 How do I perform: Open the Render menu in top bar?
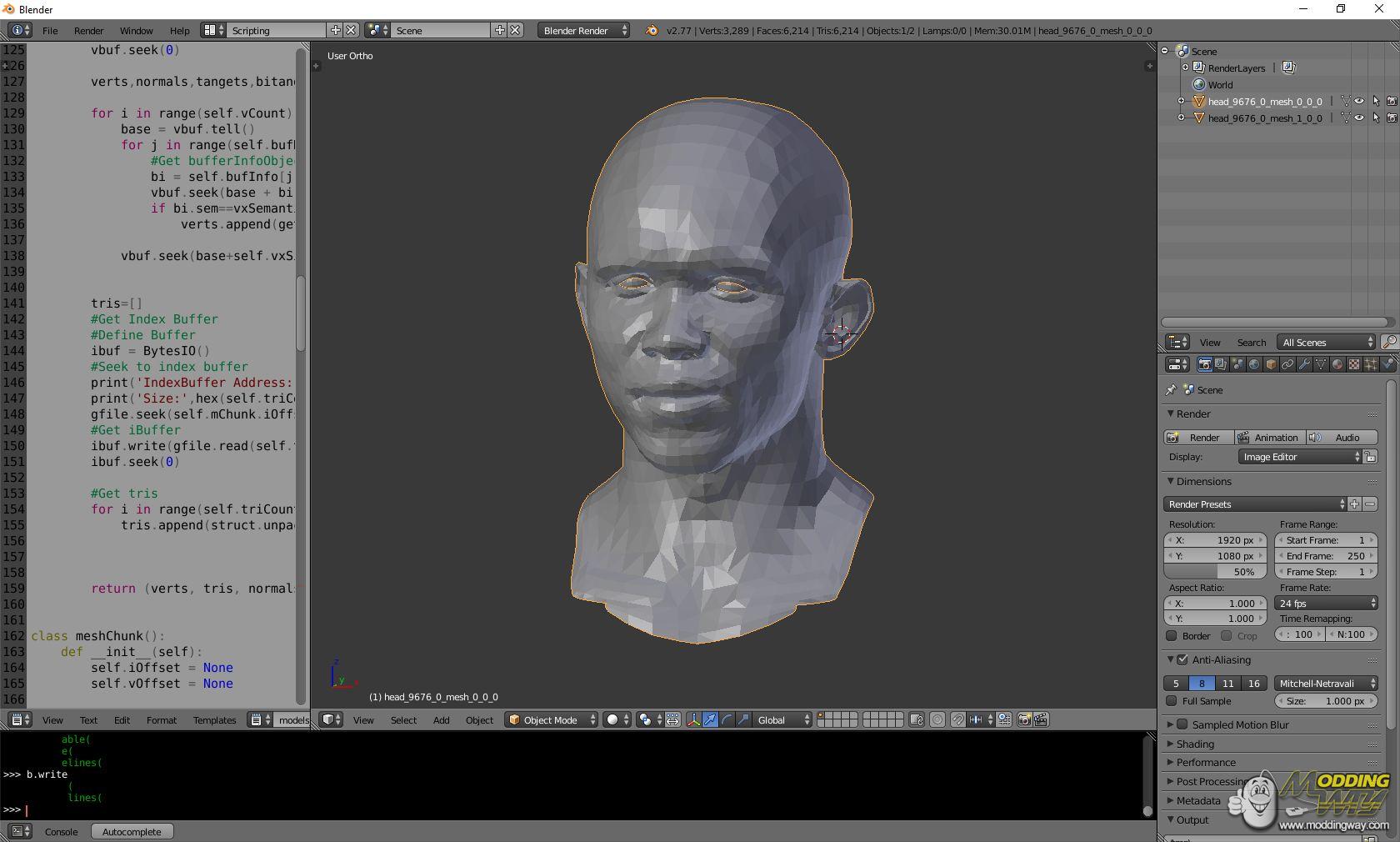tap(88, 30)
